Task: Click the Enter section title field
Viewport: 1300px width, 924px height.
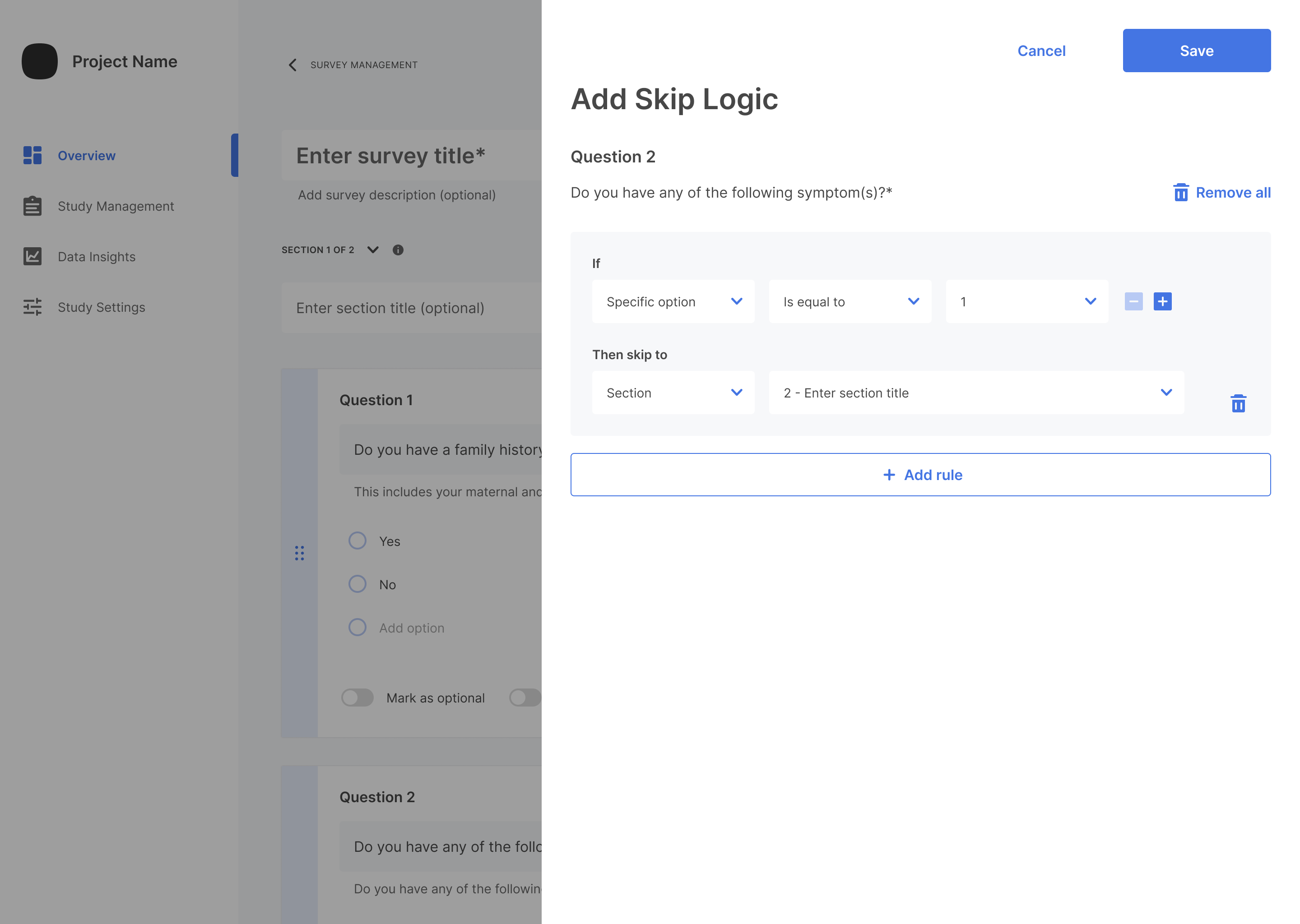Action: coord(411,308)
